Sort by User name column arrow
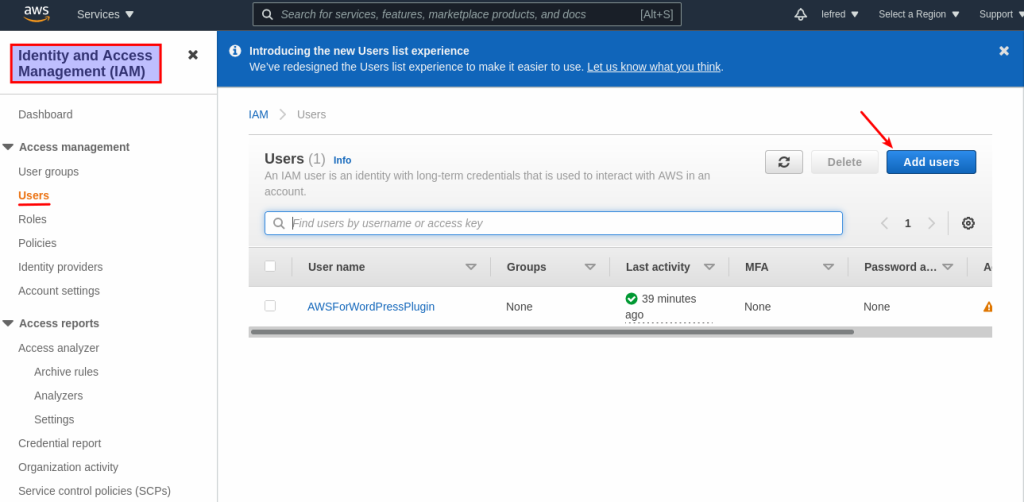Image resolution: width=1024 pixels, height=502 pixels. (x=471, y=267)
